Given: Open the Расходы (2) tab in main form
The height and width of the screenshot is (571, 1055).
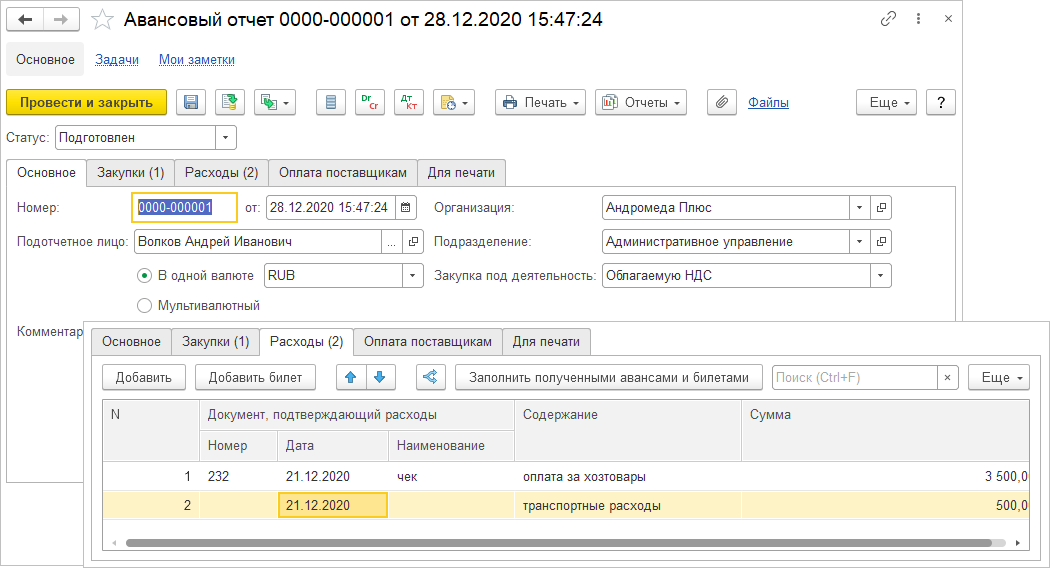Looking at the screenshot, I should pos(221,172).
